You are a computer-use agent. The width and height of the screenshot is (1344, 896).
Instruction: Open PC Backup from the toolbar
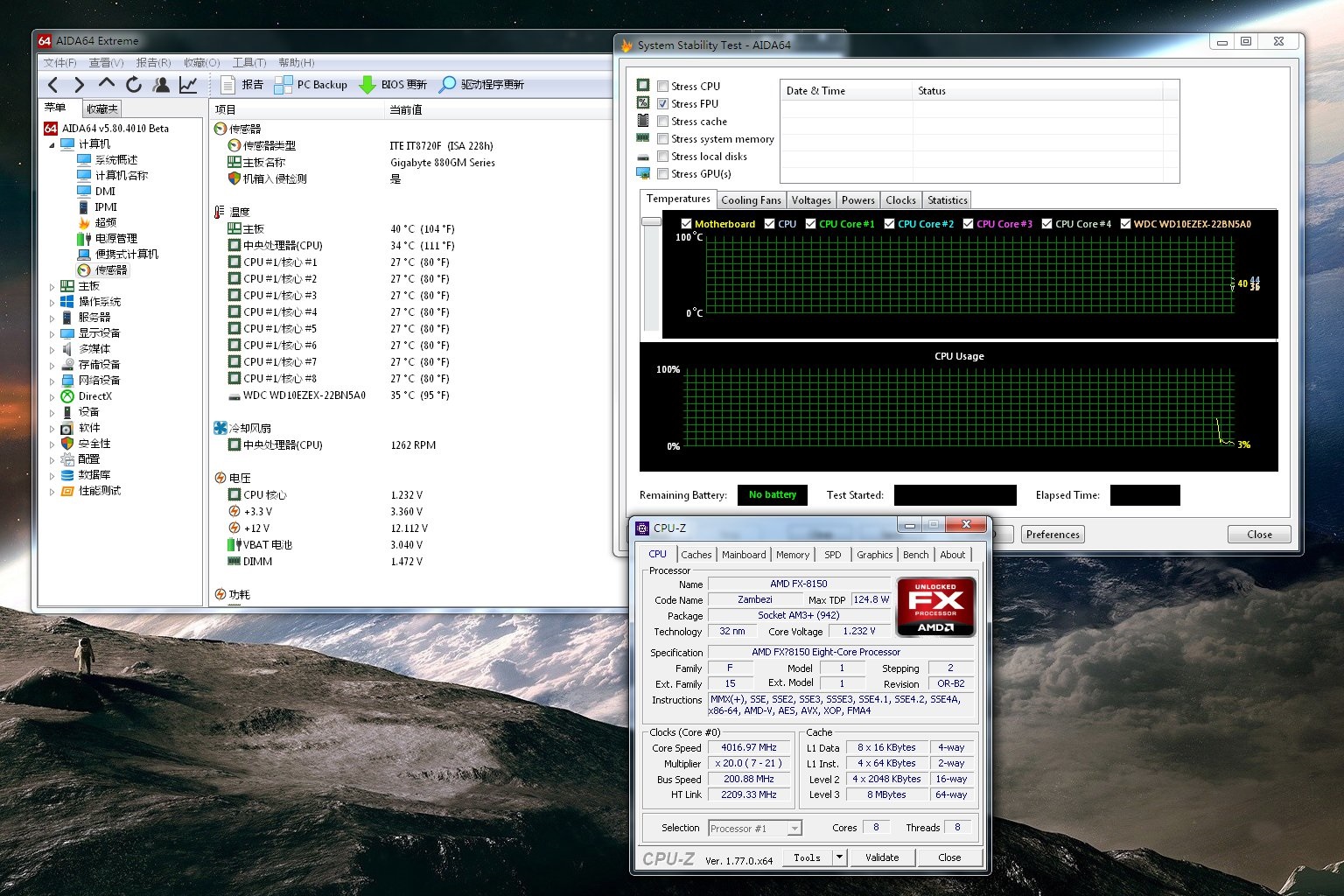click(x=311, y=85)
